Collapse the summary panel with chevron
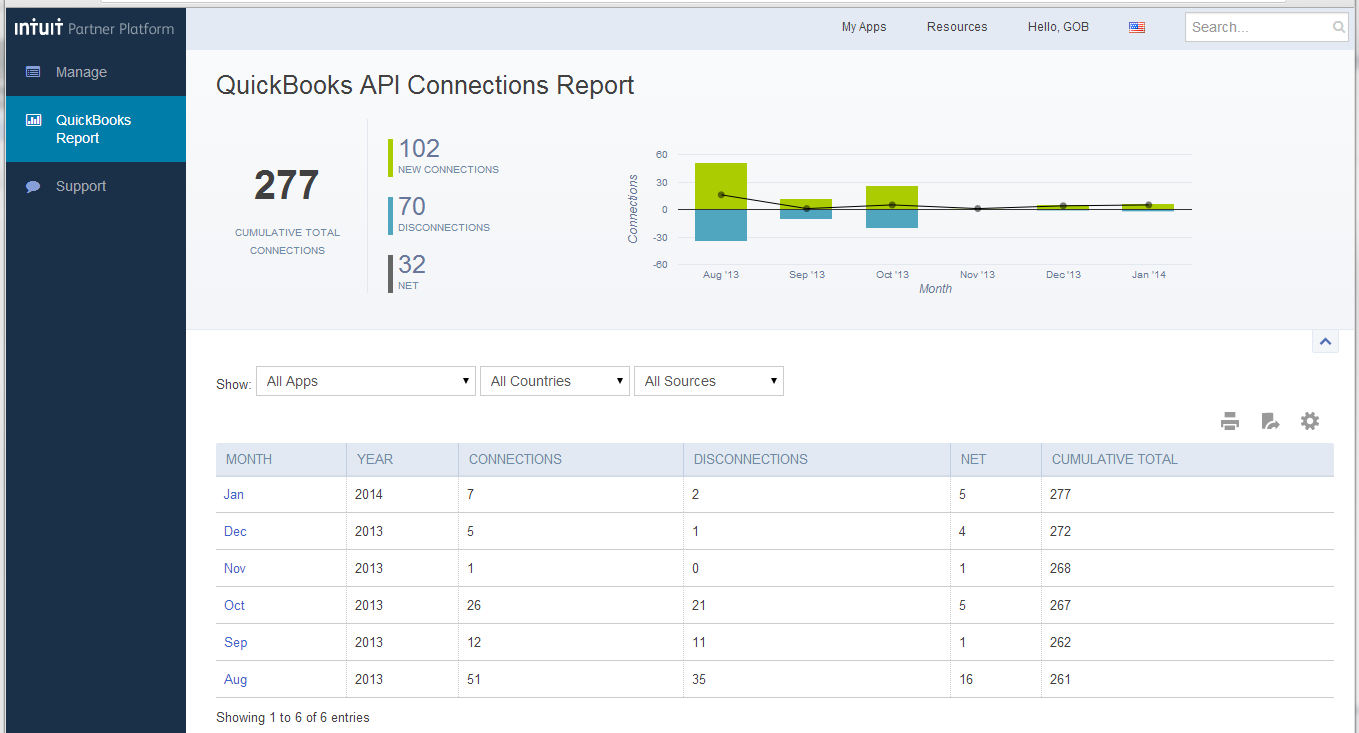Image resolution: width=1359 pixels, height=733 pixels. click(x=1325, y=342)
